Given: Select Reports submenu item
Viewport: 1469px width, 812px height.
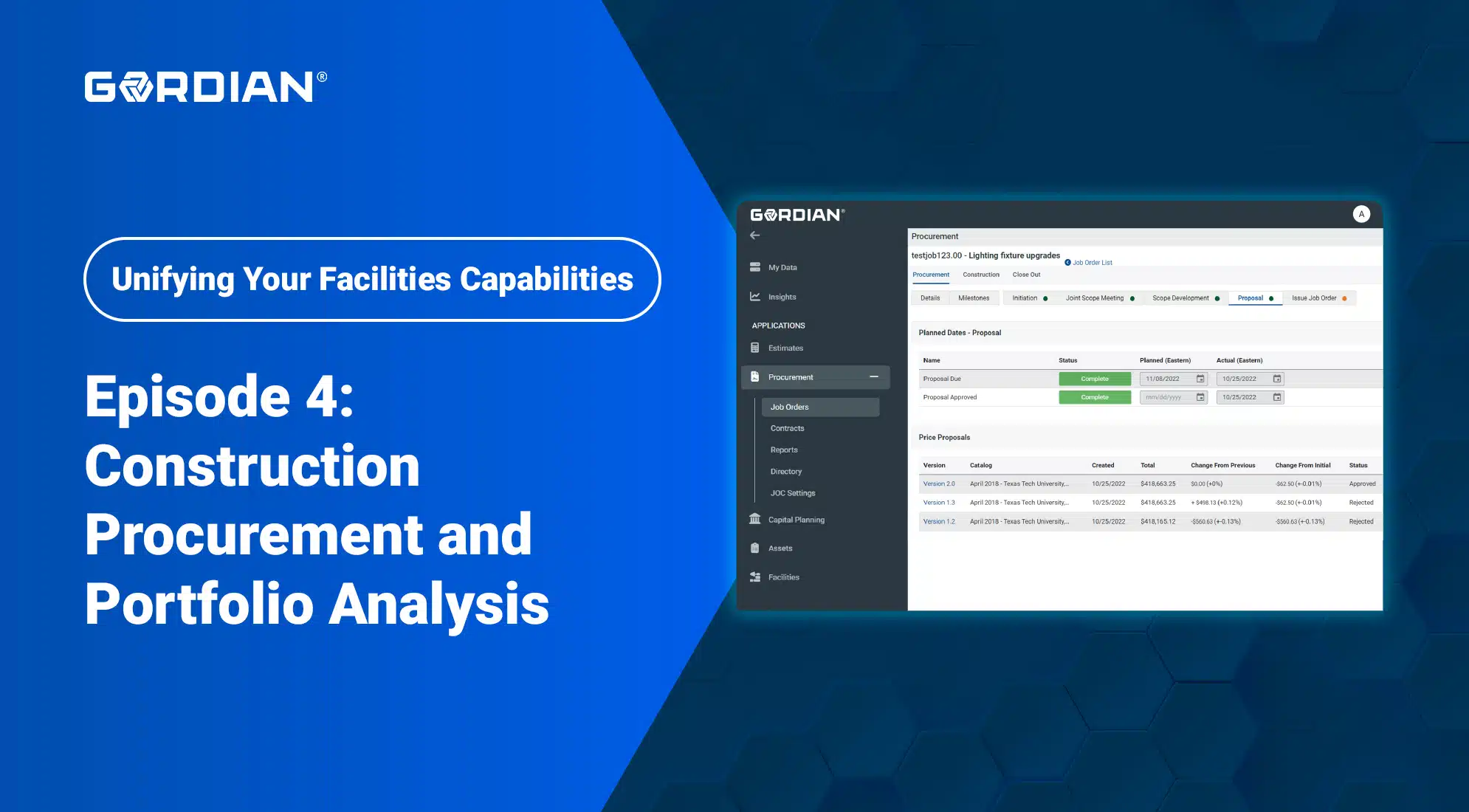Looking at the screenshot, I should [x=784, y=450].
